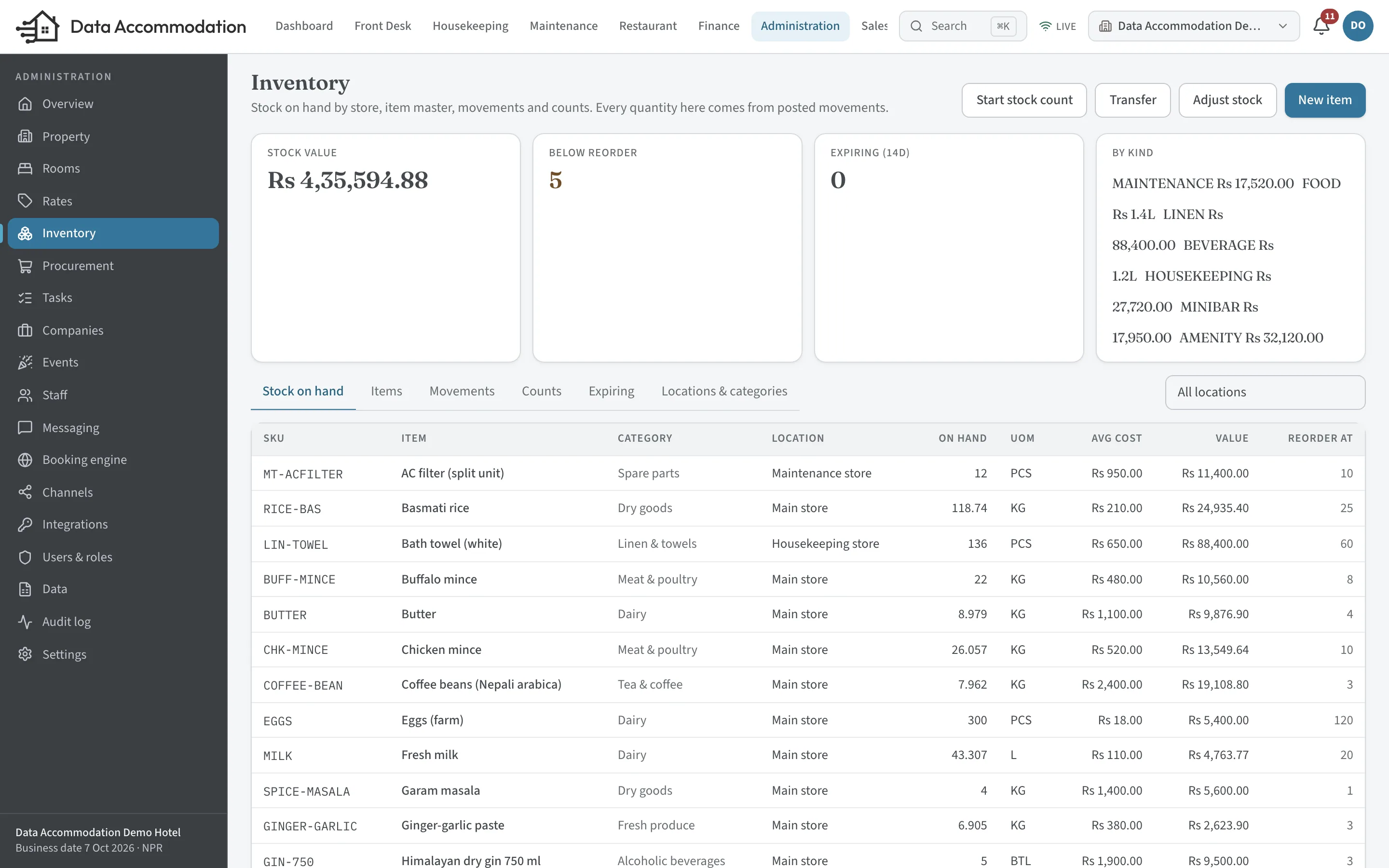Open the notifications bell icon
Viewport: 1389px width, 868px height.
pyautogui.click(x=1321, y=26)
